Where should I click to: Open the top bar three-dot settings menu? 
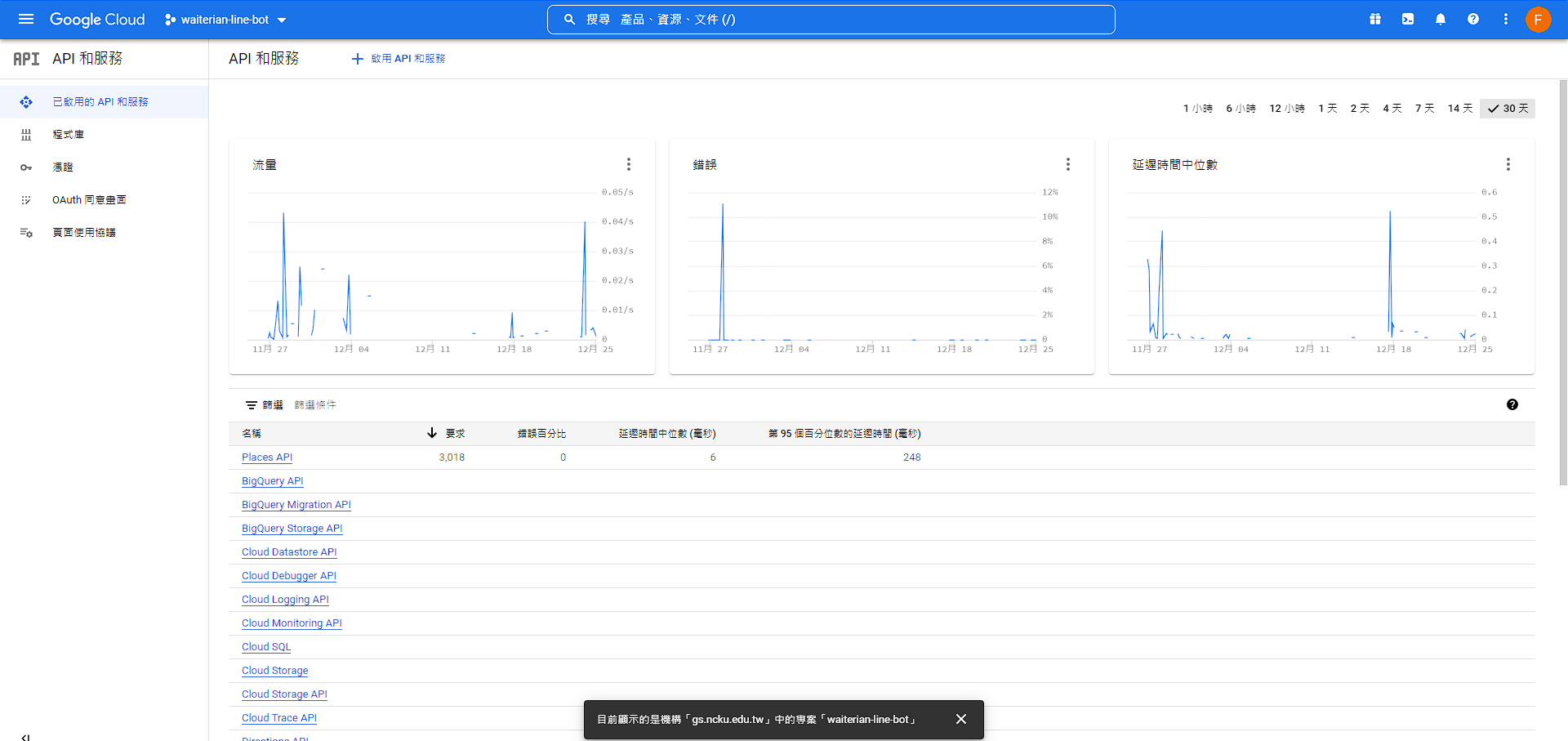(1506, 19)
